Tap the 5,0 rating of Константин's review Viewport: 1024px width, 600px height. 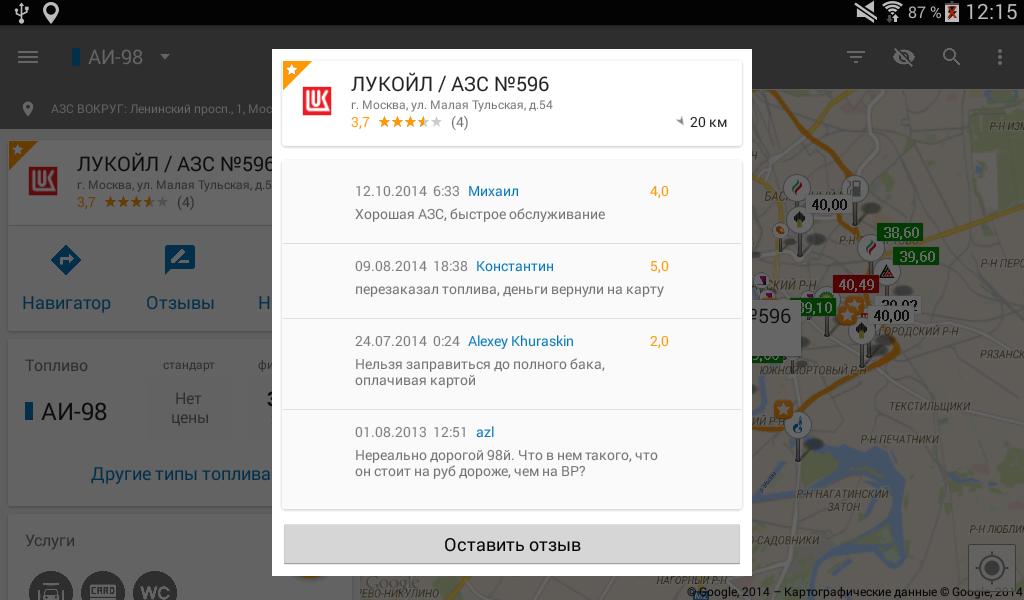pos(659,266)
